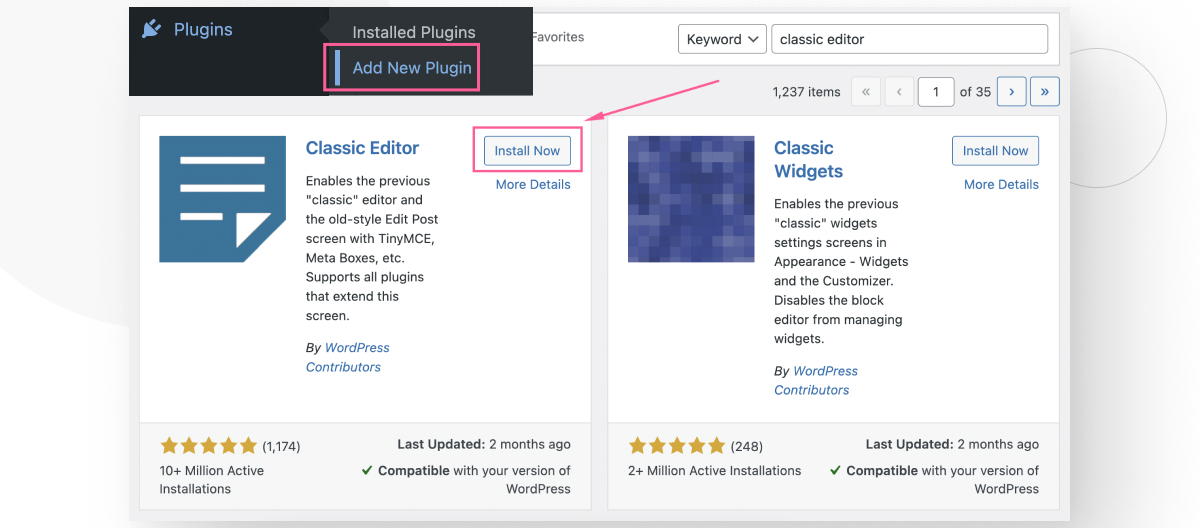Switch to the Favorites tab
1200x528 pixels.
coord(557,37)
